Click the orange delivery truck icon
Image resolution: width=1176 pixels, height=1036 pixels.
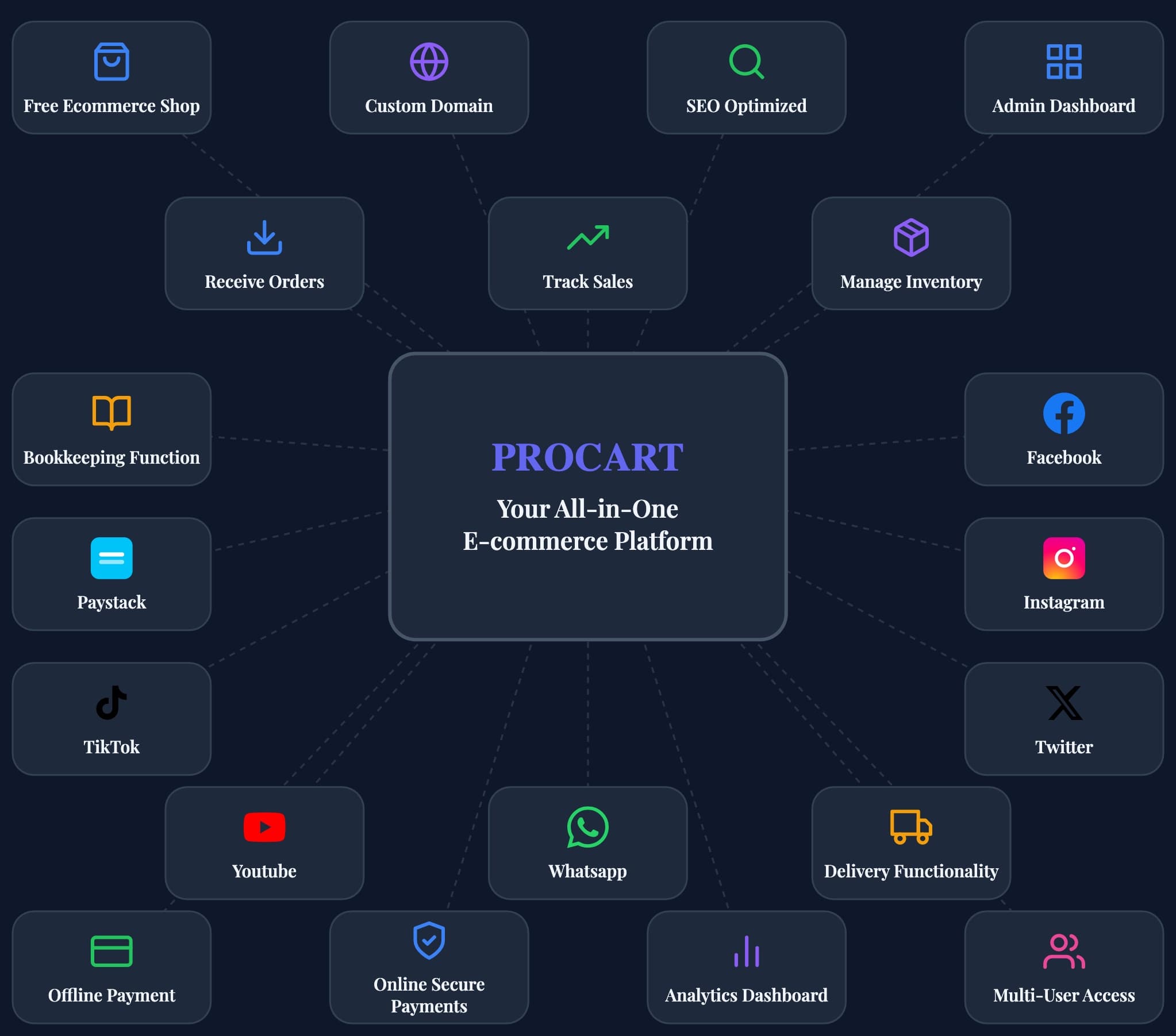911,827
